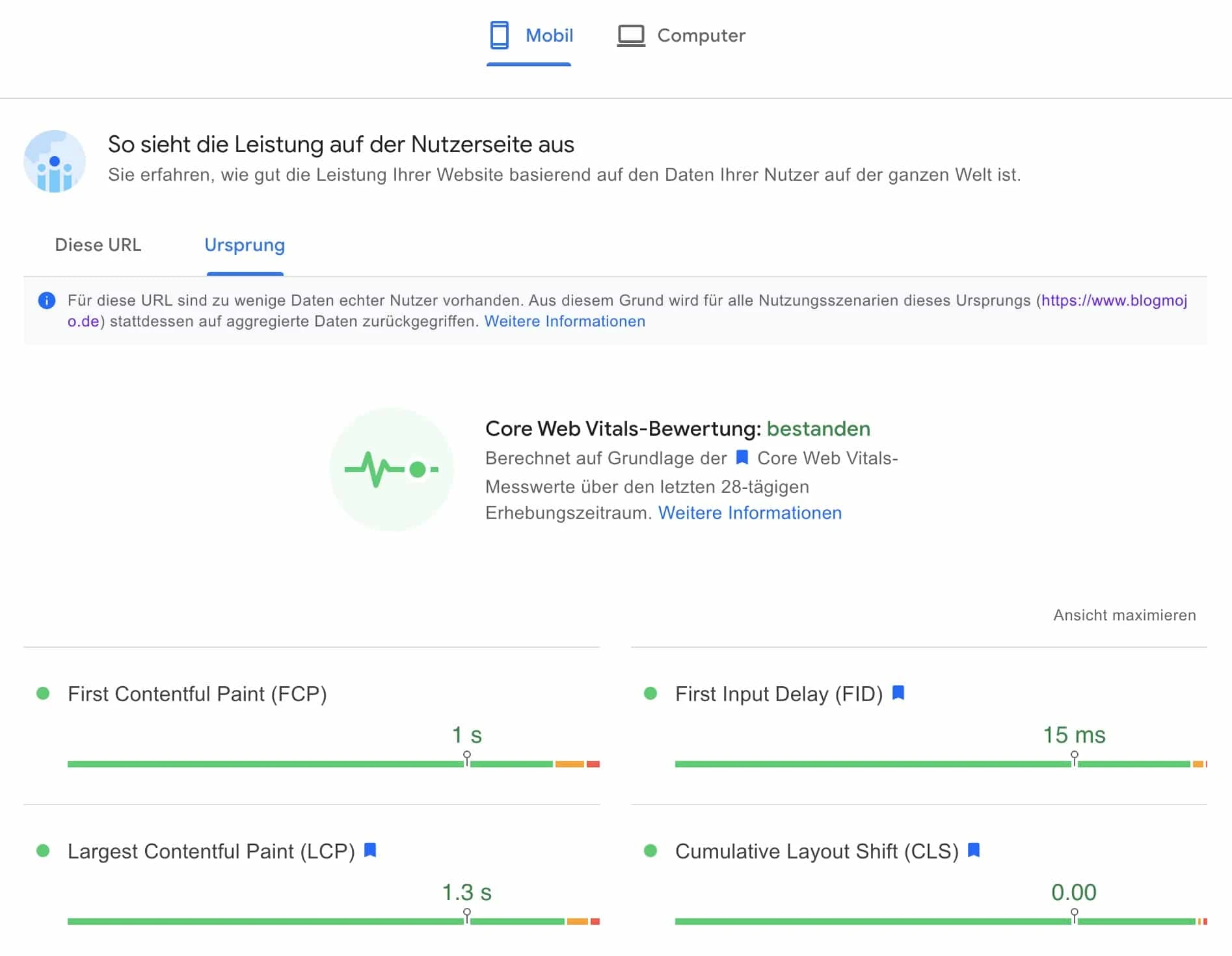Screen dimensions: 1232x956
Task: Switch to the Computer tab
Action: click(681, 36)
